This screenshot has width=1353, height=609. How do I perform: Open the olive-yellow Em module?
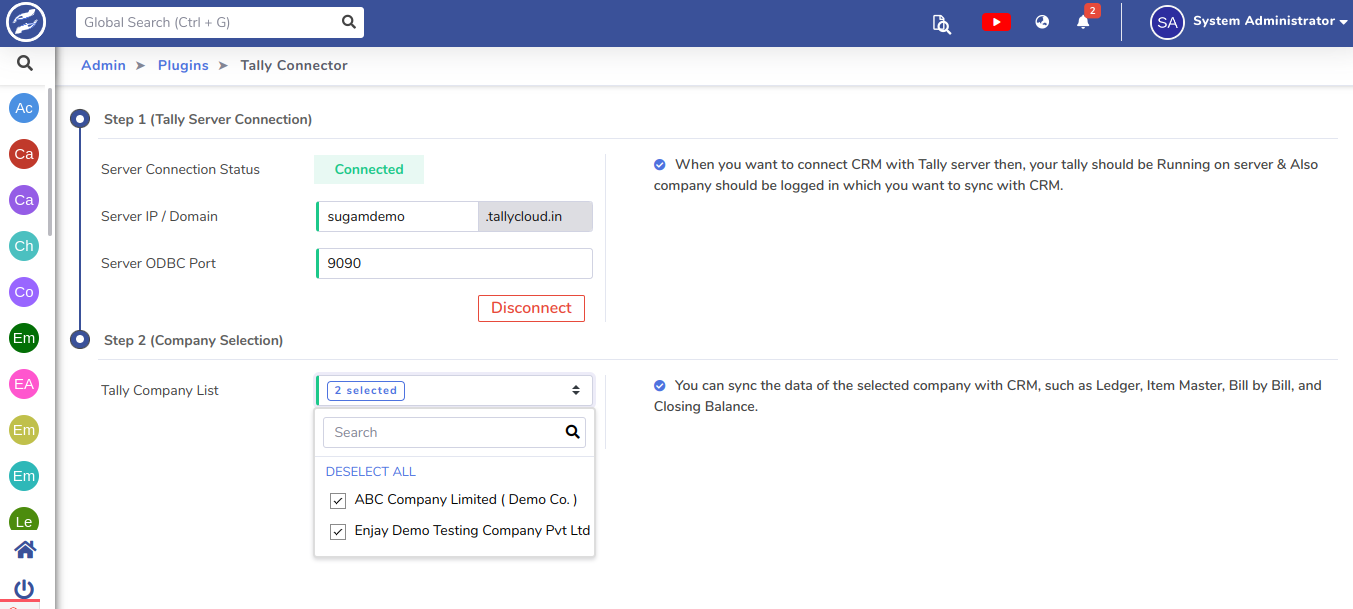(x=24, y=430)
